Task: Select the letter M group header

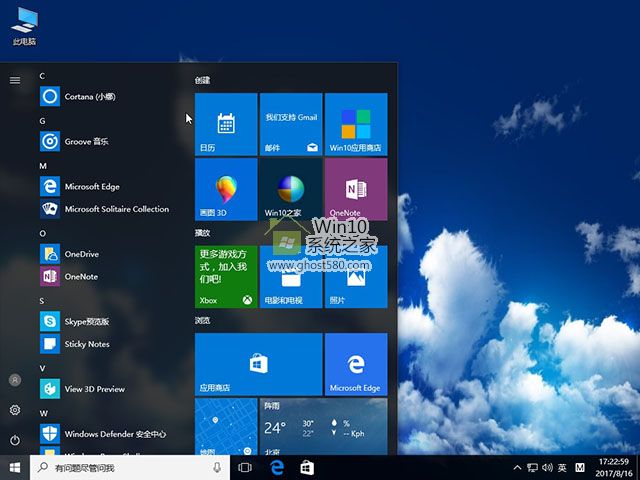Action: 43,166
